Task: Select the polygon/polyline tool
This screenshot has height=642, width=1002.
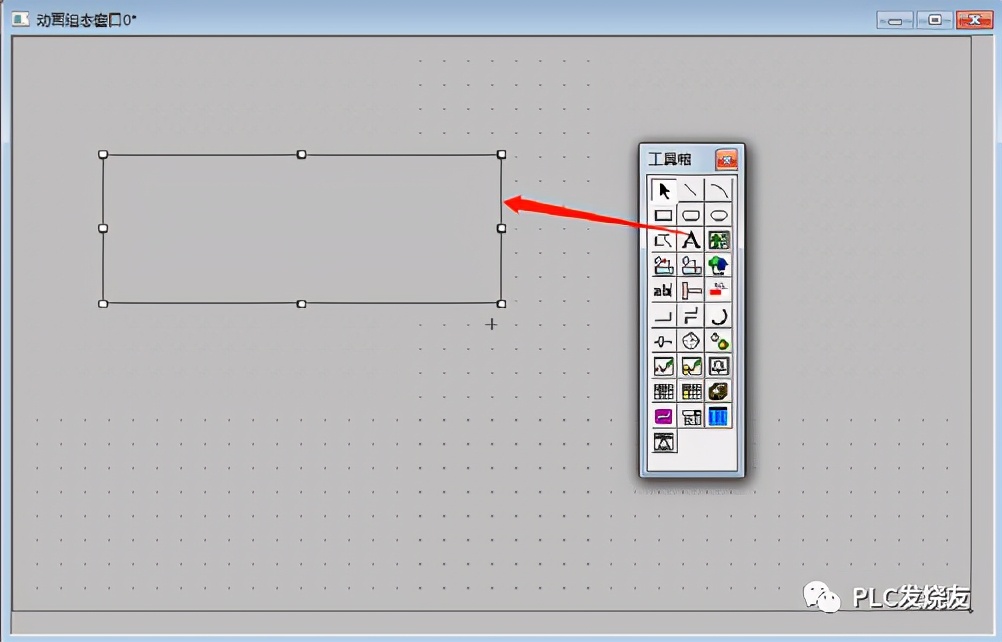Action: pos(663,240)
